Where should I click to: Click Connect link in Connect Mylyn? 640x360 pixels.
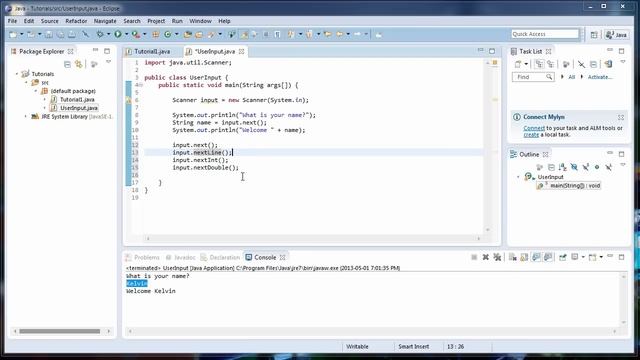pyautogui.click(x=534, y=128)
